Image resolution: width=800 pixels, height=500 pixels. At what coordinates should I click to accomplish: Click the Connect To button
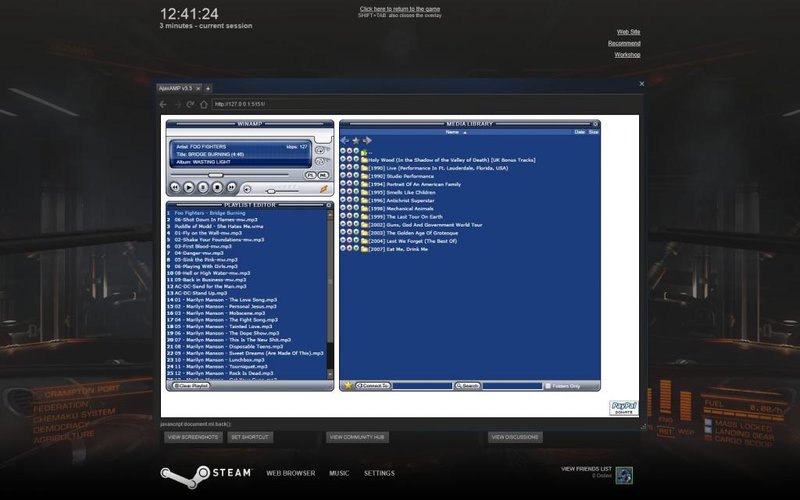coord(373,386)
